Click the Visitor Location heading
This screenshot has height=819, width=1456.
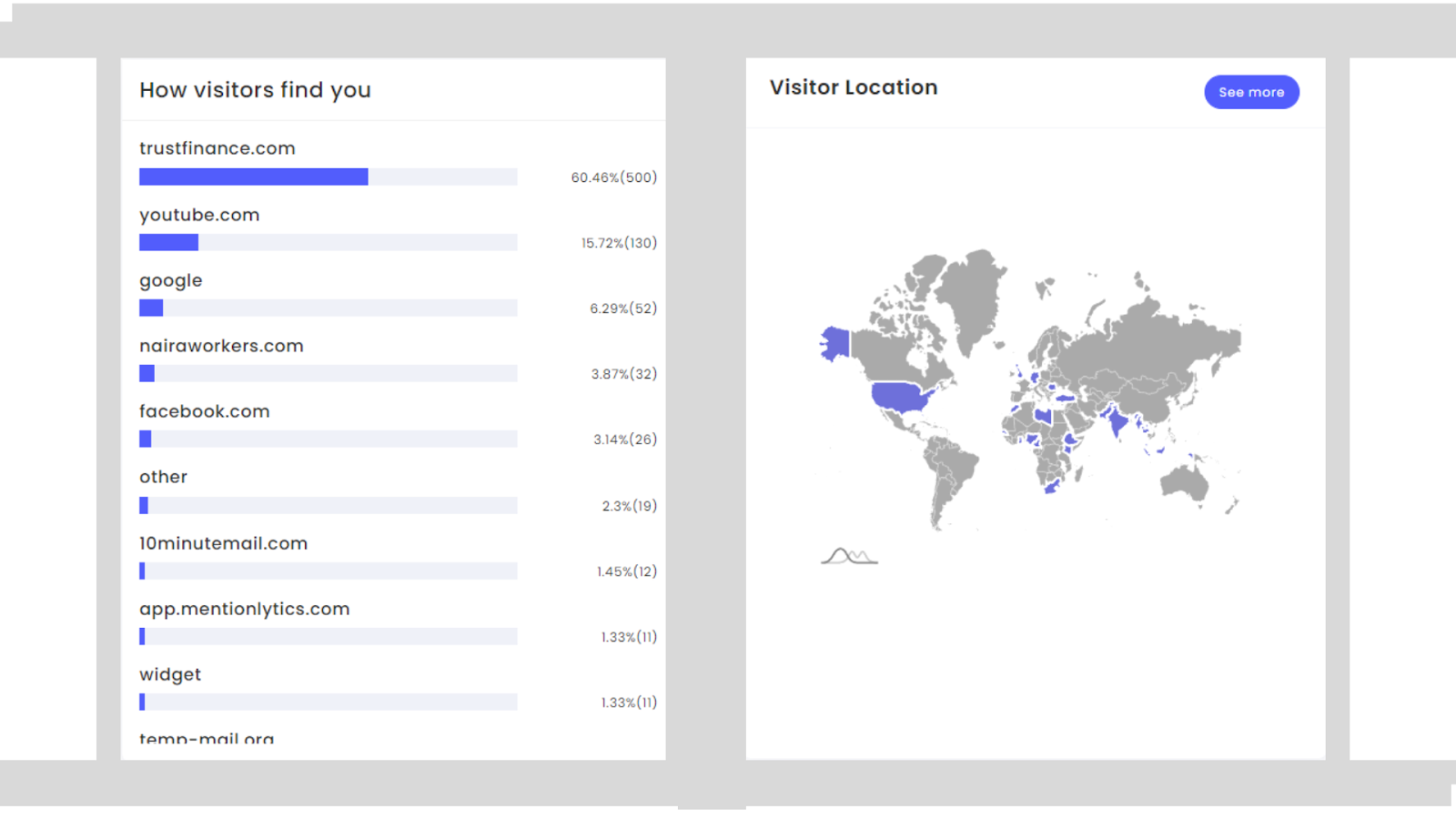click(853, 87)
